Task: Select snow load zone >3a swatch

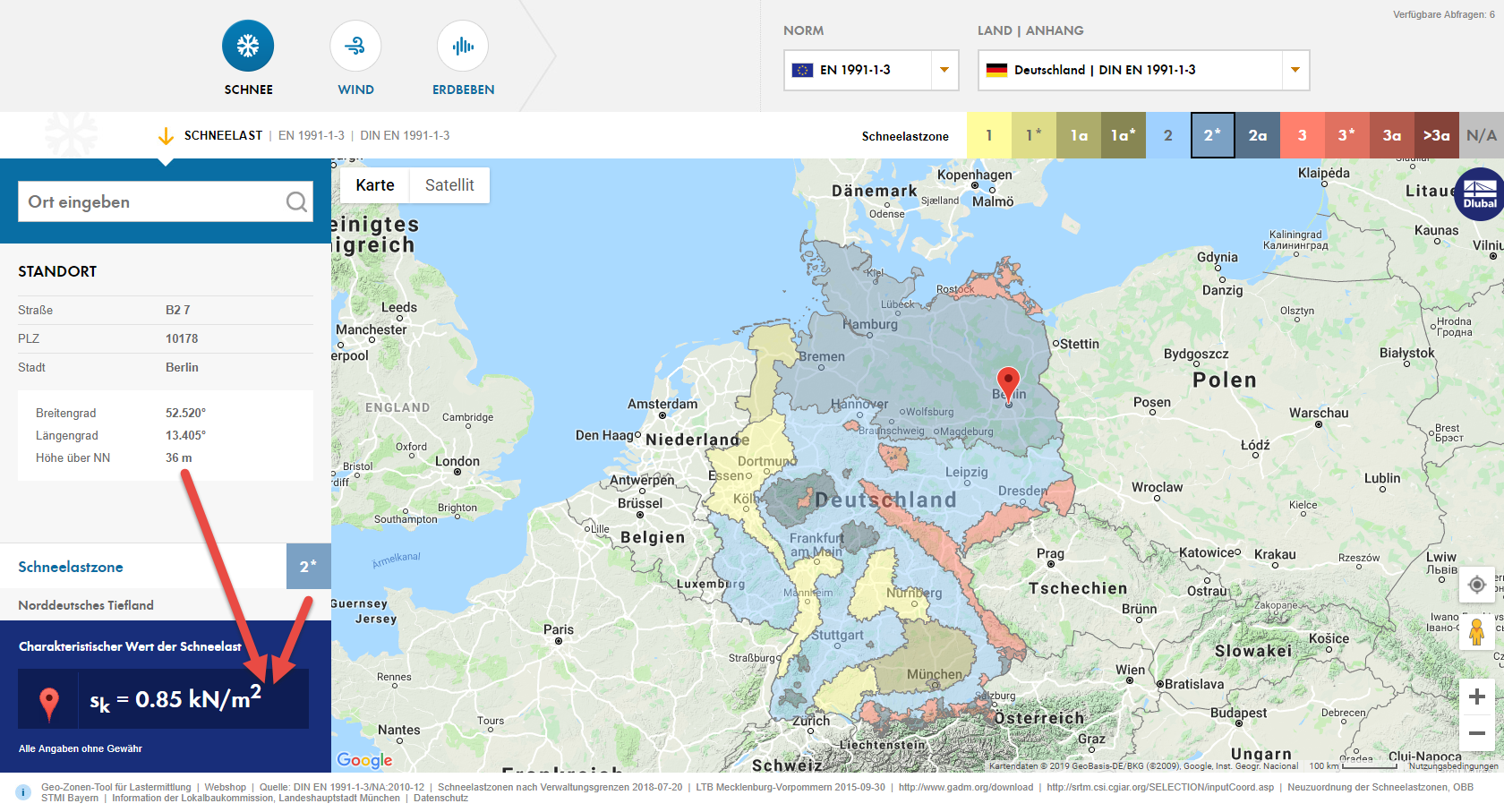Action: pos(1437,135)
